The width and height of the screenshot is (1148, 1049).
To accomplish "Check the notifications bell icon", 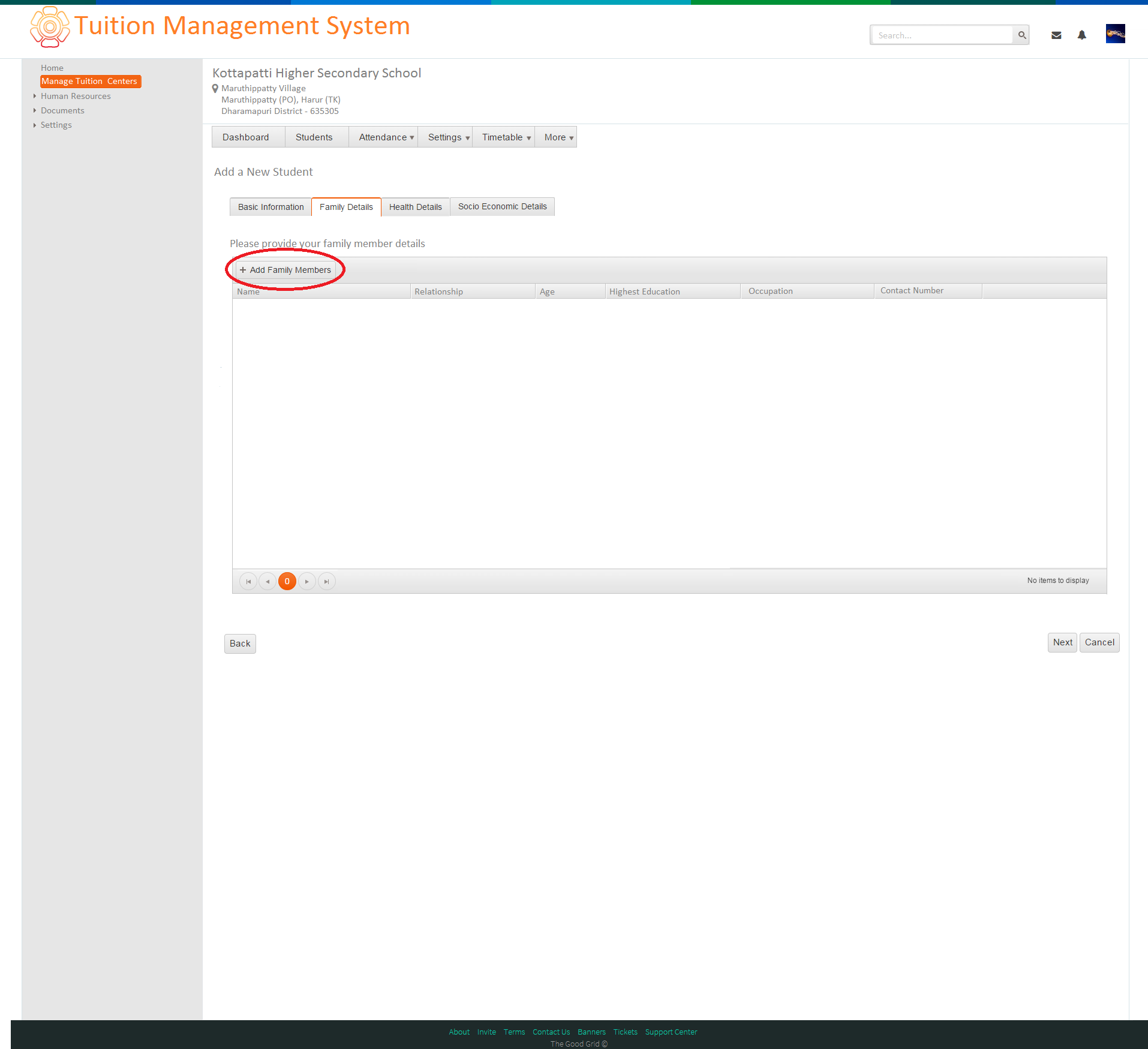I will 1082,35.
